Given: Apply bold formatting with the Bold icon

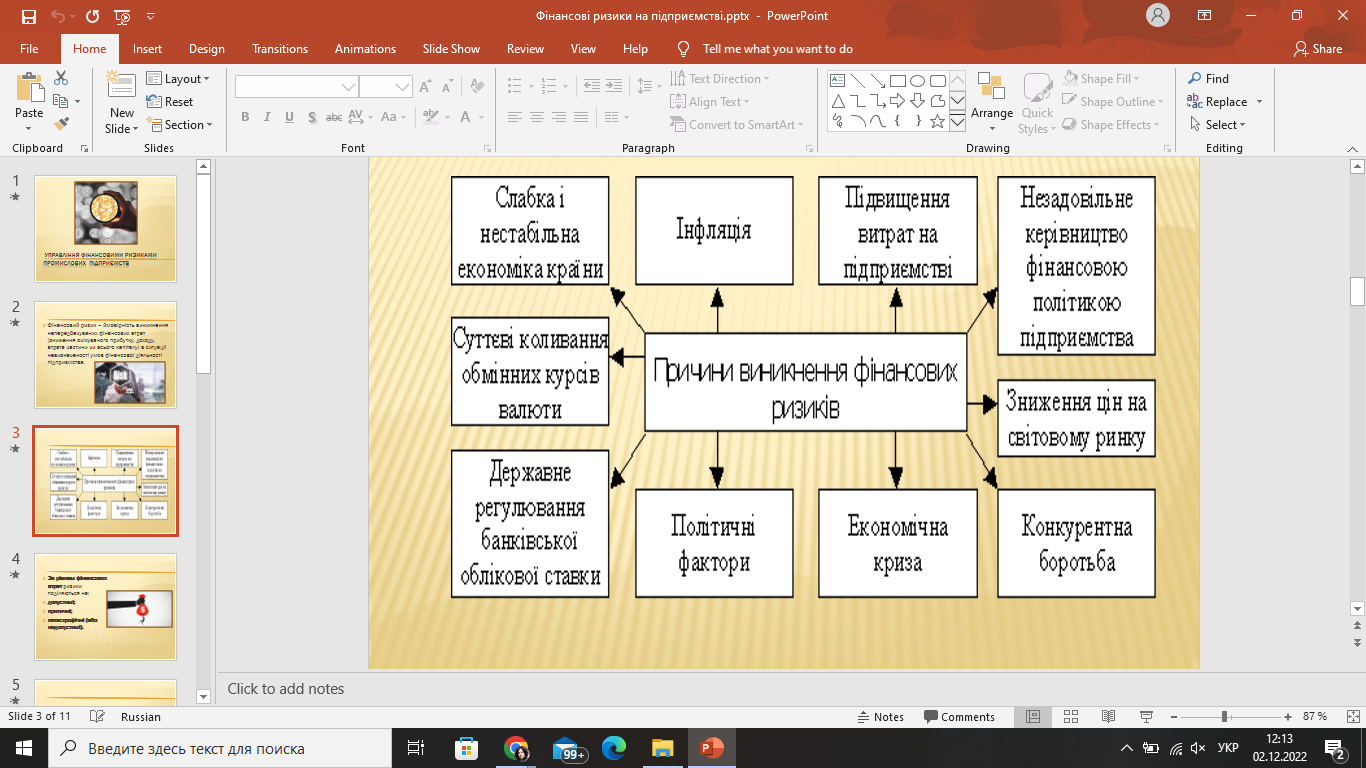Looking at the screenshot, I should 244,117.
